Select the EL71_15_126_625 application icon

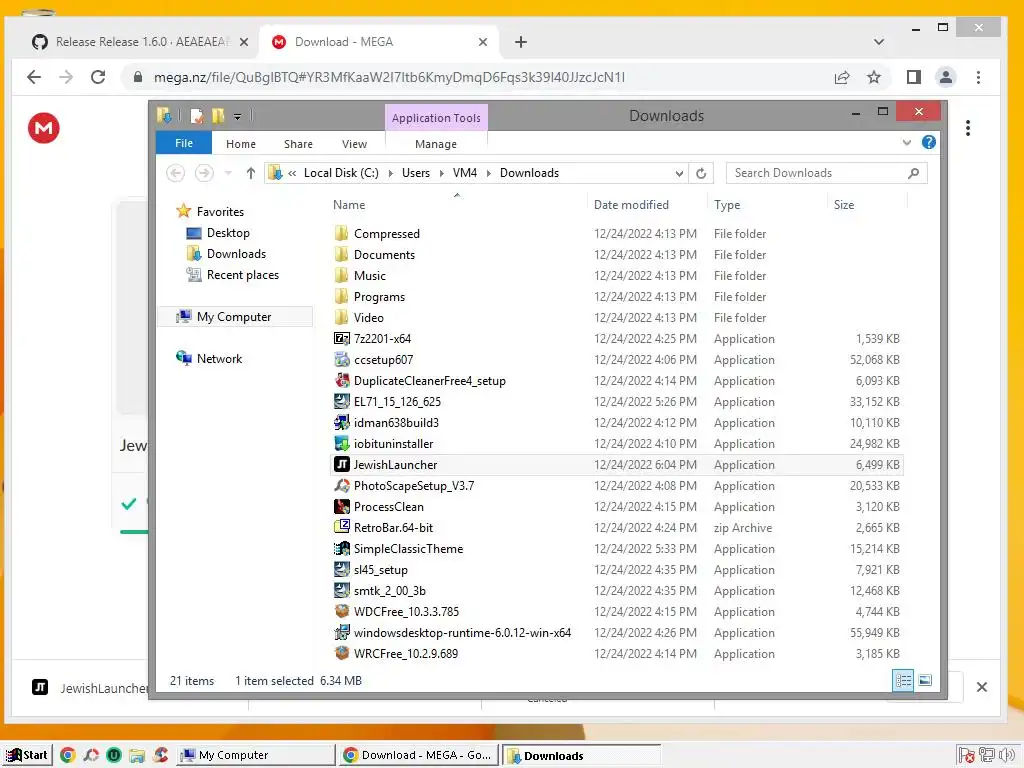pyautogui.click(x=342, y=401)
